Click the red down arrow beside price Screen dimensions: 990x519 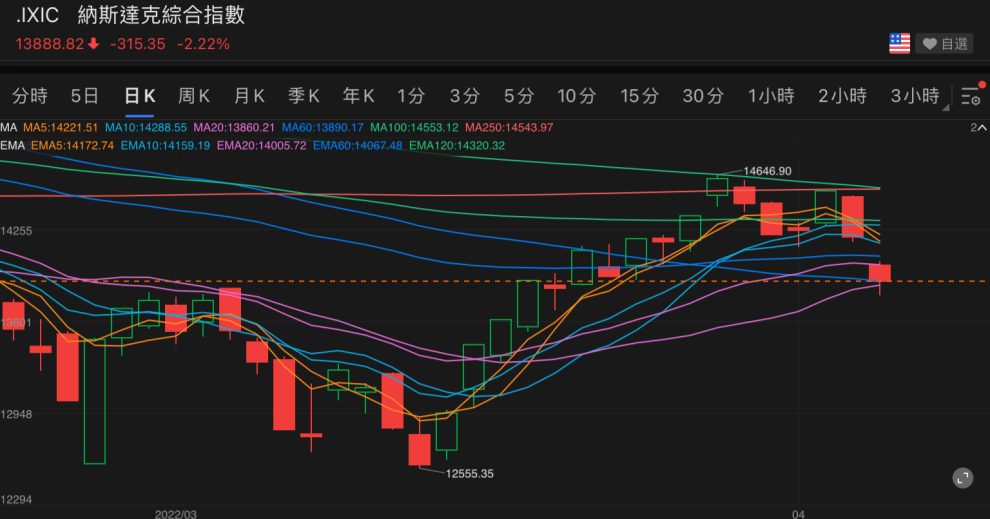point(94,44)
